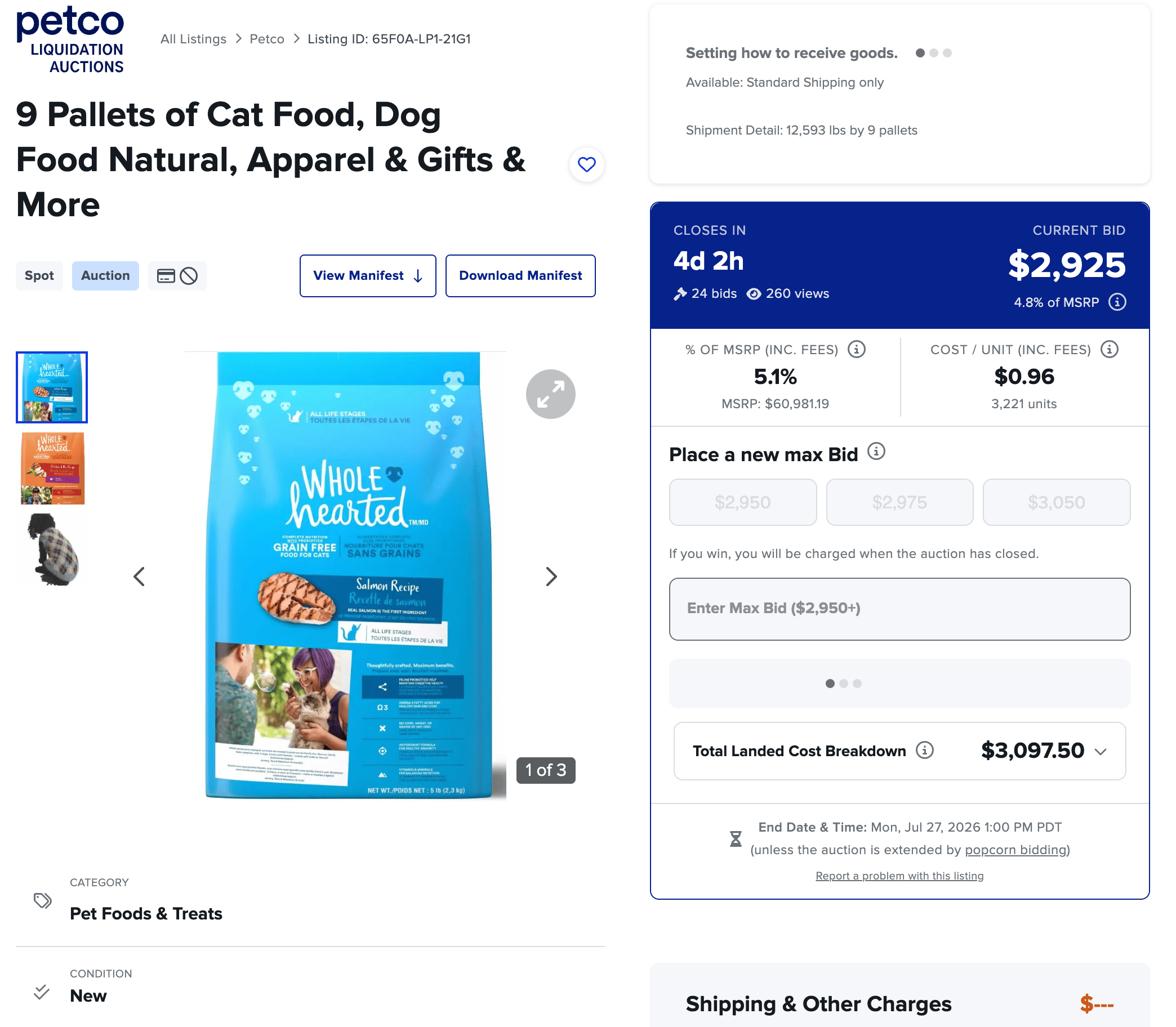
Task: Open the popcorn bidding link
Action: (x=1015, y=849)
